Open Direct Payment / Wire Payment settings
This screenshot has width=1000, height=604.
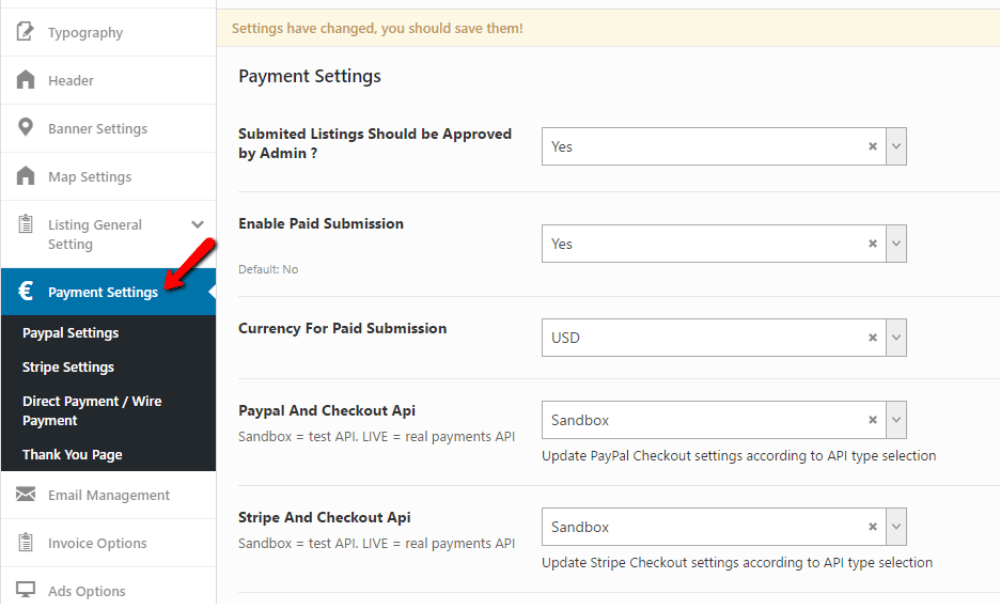[91, 410]
